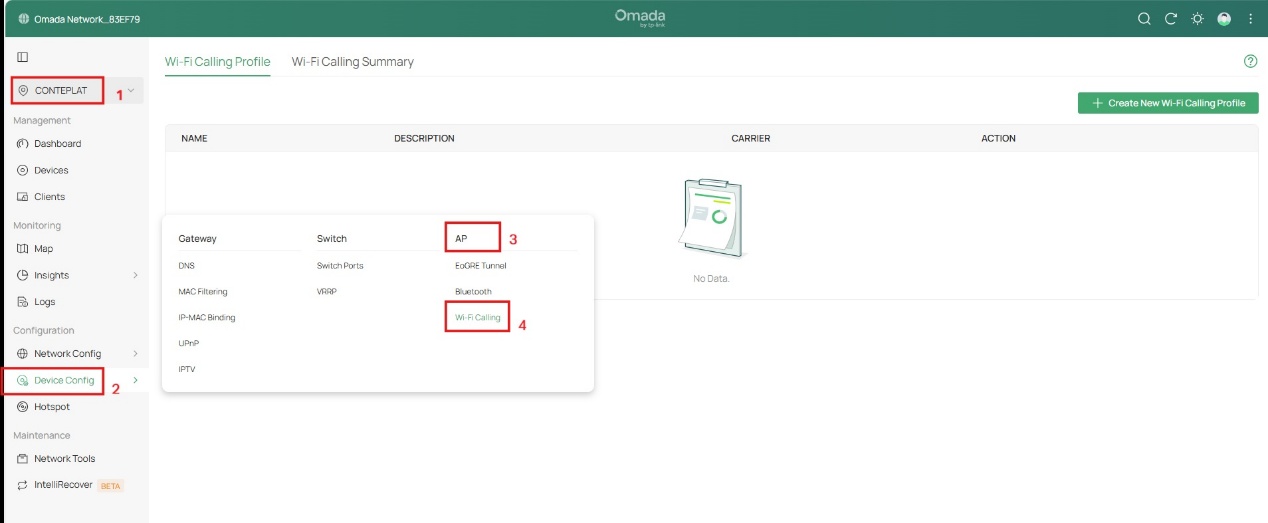Select Bluetooth under AP
The height and width of the screenshot is (523, 1268).
point(474,292)
